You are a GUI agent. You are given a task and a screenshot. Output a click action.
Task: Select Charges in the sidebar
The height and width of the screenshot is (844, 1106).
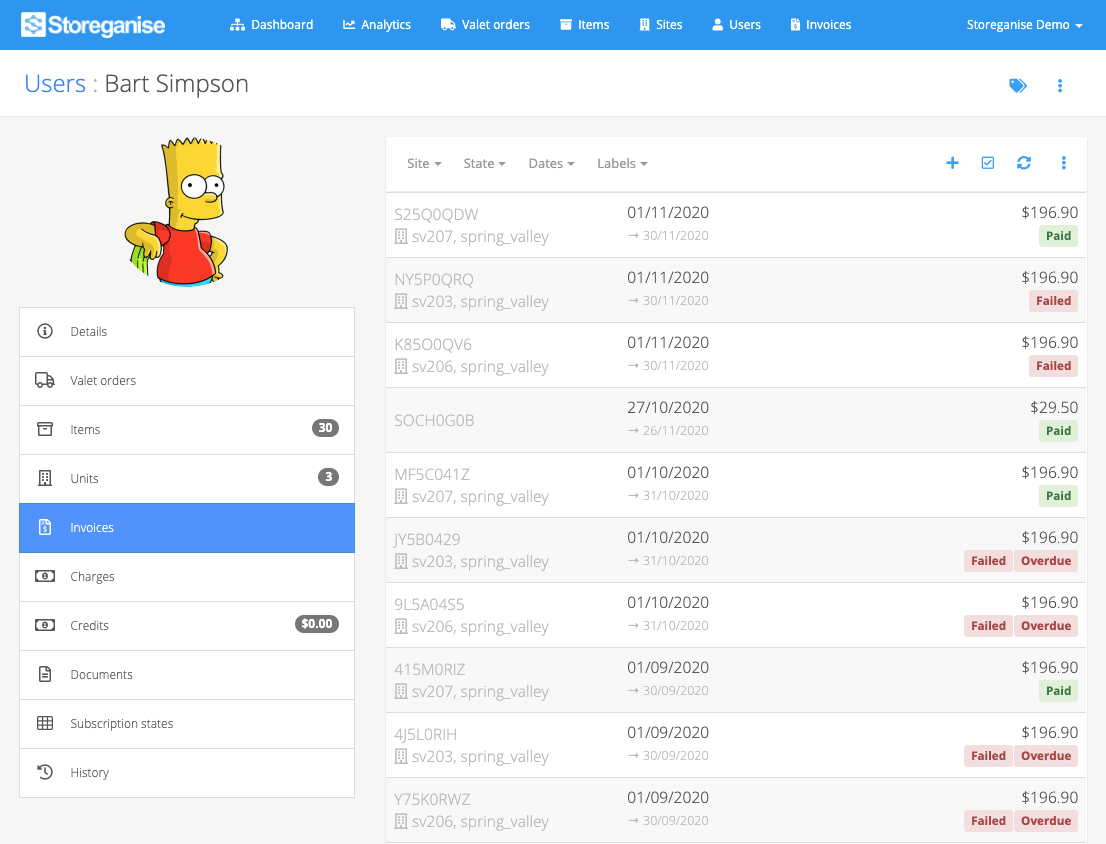(187, 577)
